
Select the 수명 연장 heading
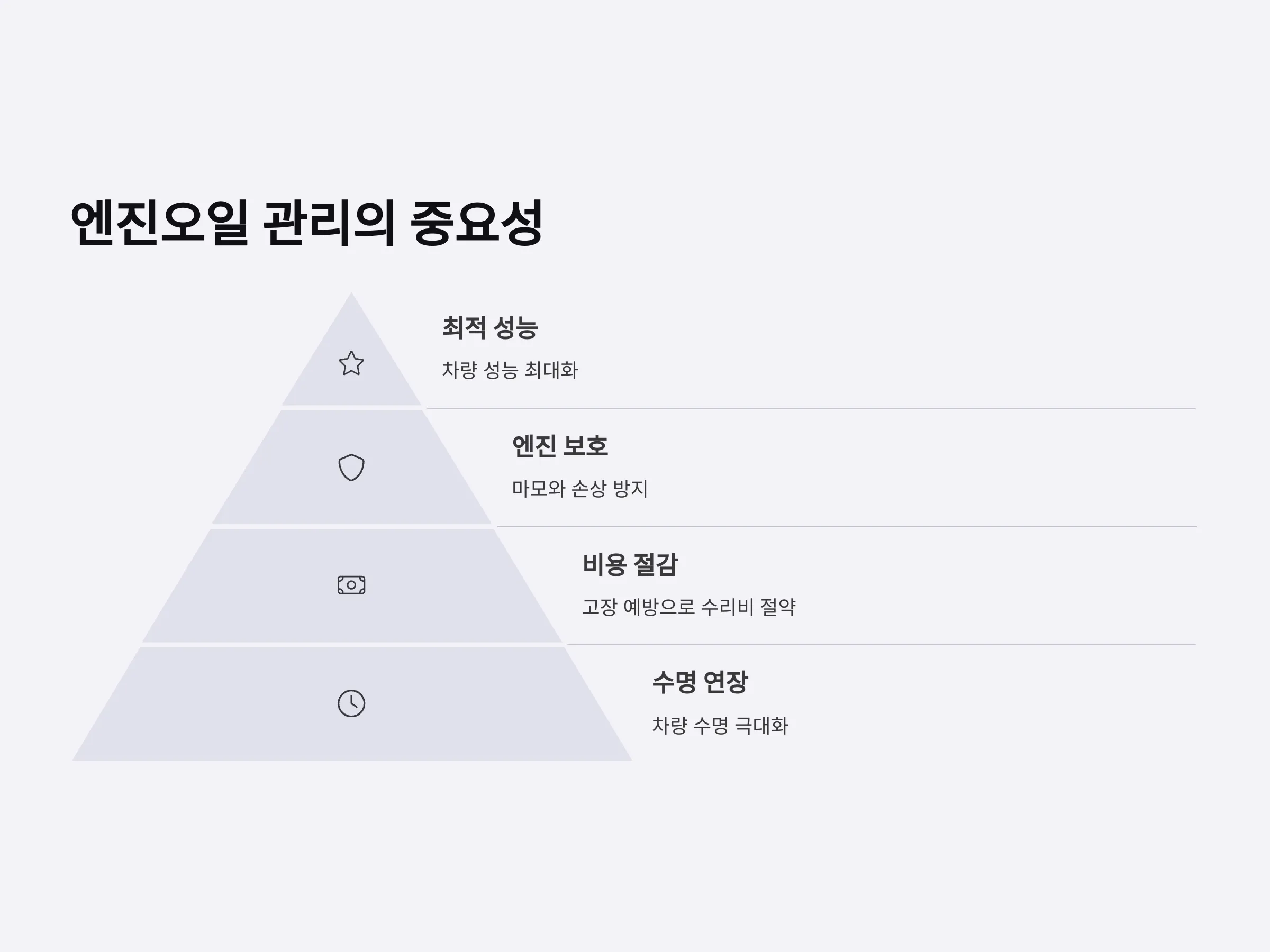point(701,682)
